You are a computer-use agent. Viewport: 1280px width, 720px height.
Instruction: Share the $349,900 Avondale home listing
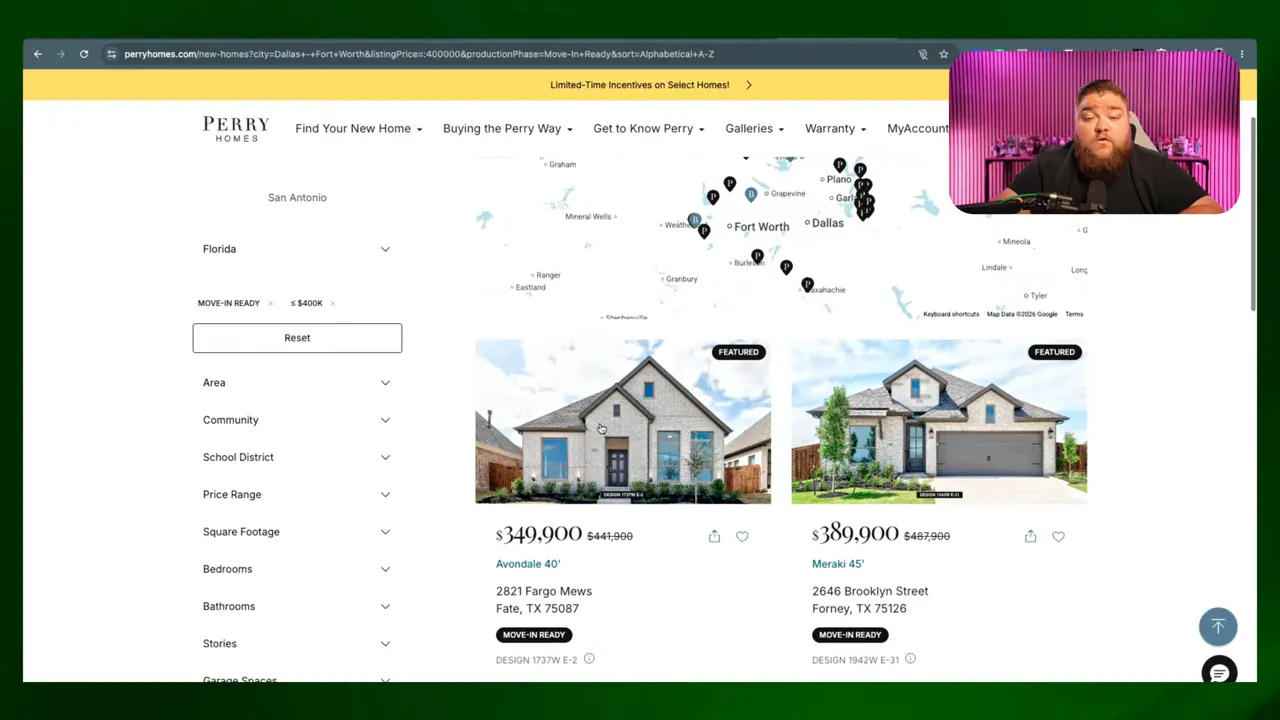coord(714,536)
